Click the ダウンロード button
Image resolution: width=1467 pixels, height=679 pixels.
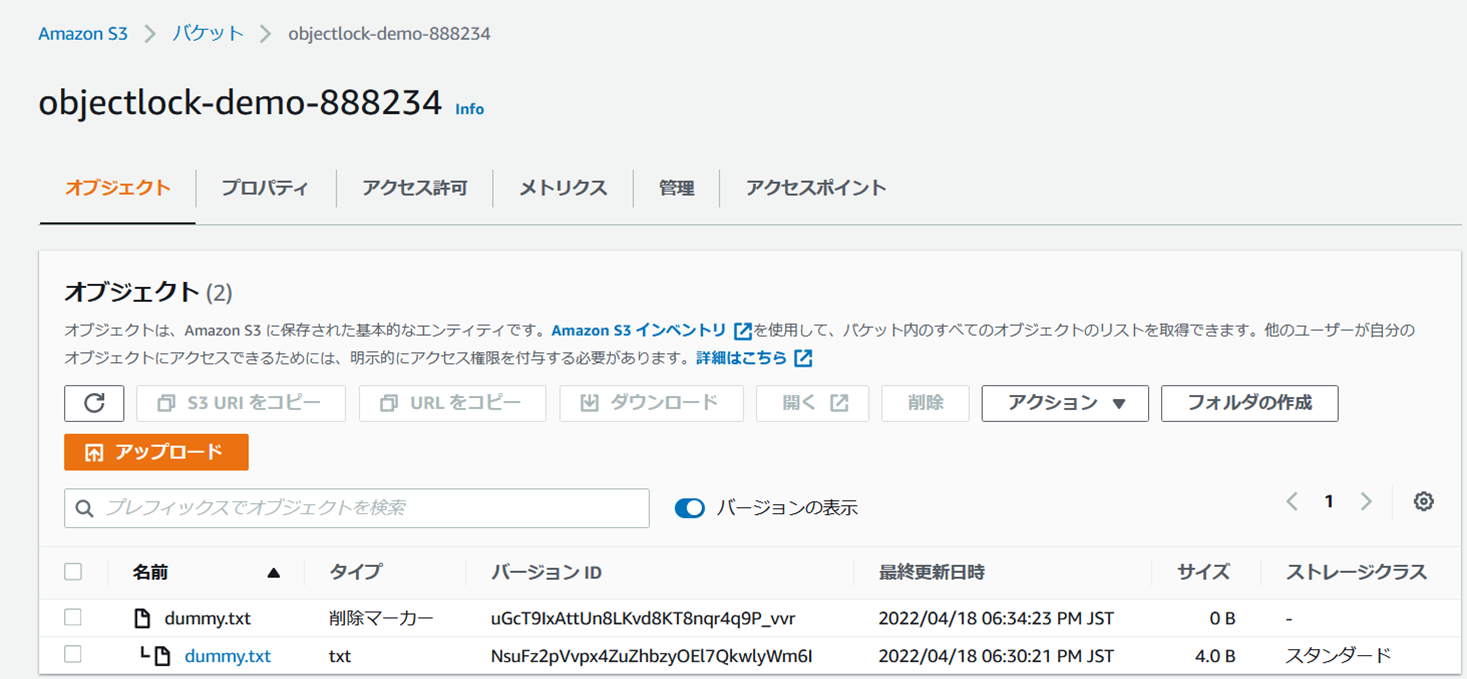(651, 403)
